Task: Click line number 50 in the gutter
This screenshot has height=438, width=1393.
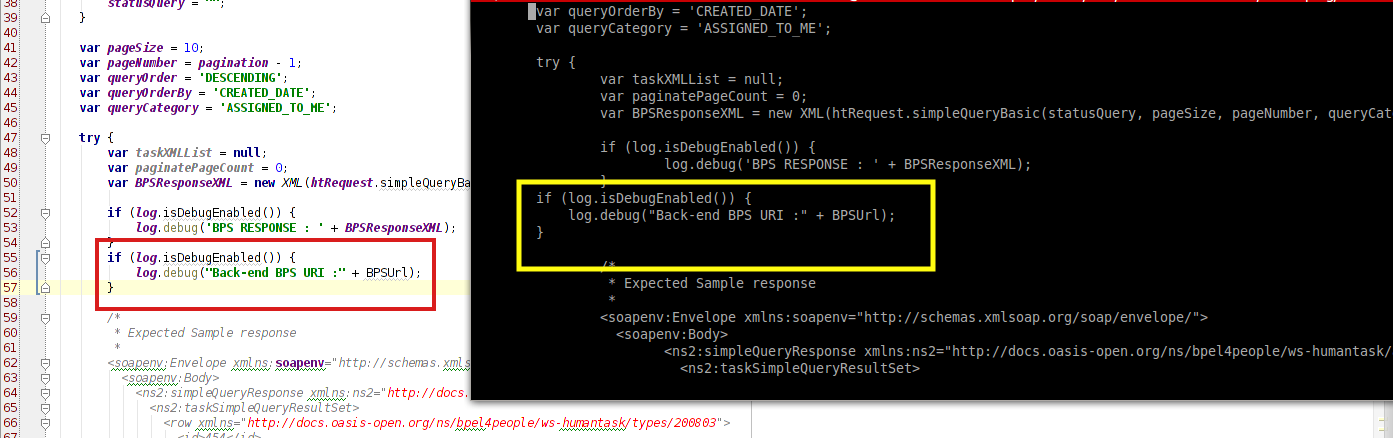Action: click(x=11, y=183)
